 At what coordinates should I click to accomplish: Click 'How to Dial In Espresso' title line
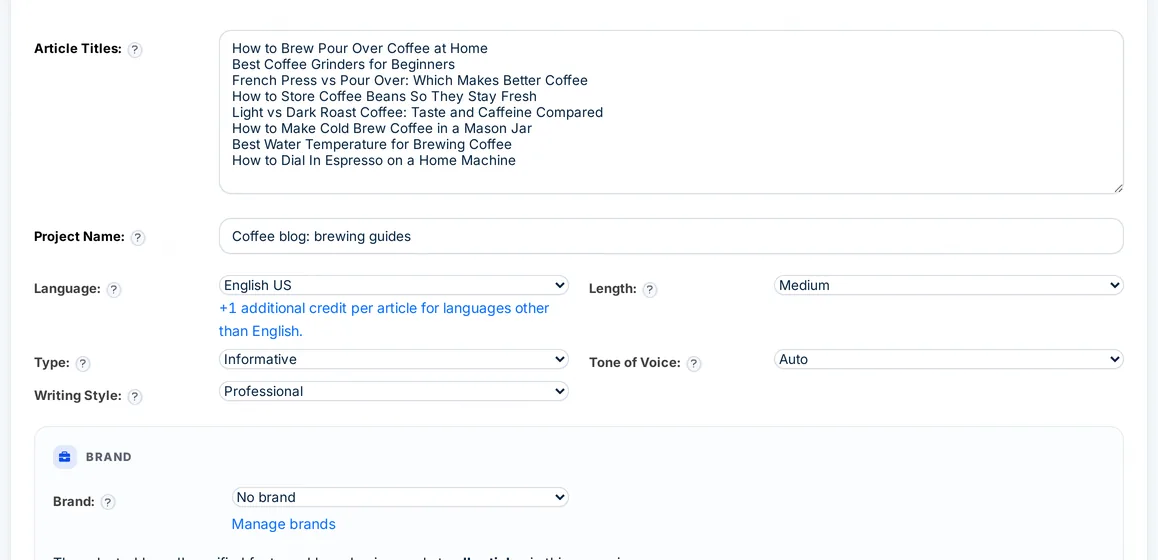point(374,160)
